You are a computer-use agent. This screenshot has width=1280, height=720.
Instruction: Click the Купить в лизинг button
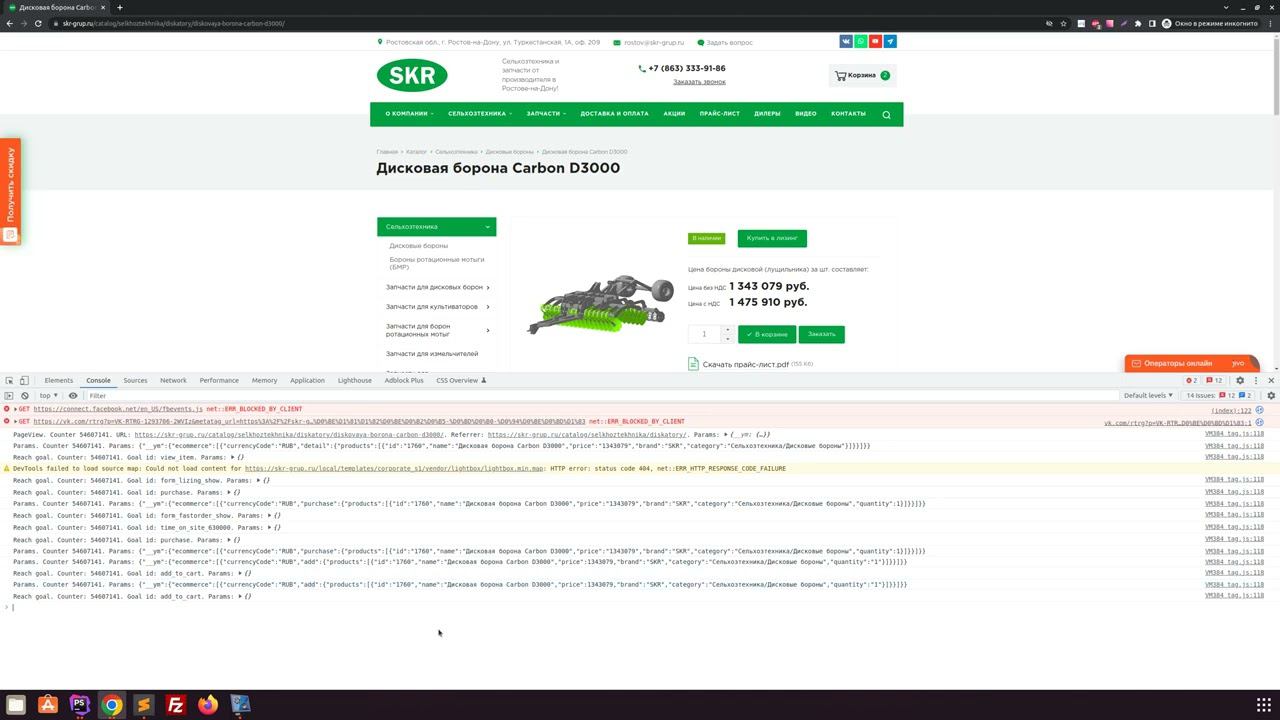coord(772,238)
